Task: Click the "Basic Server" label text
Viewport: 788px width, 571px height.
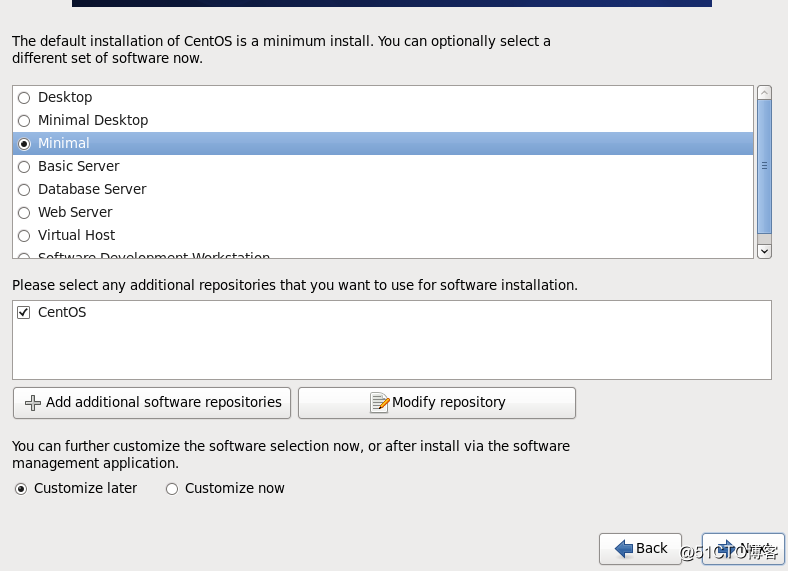Action: (x=78, y=166)
